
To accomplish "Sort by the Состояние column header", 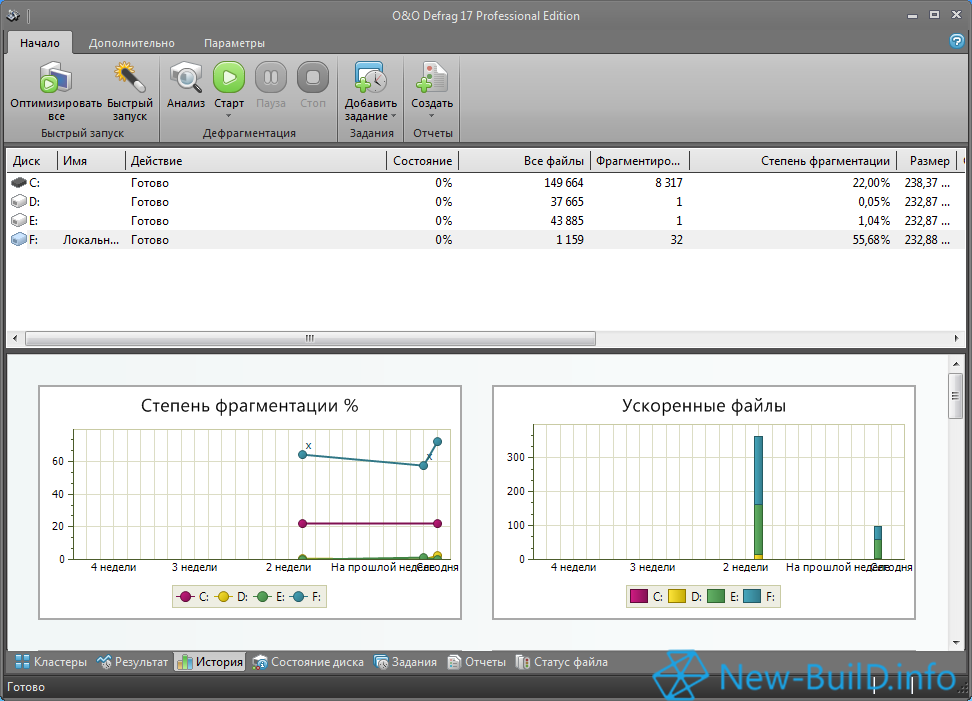I will point(423,161).
